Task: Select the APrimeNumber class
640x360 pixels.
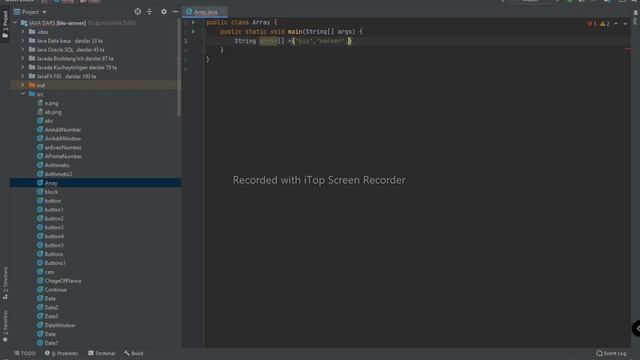Action: (60, 156)
